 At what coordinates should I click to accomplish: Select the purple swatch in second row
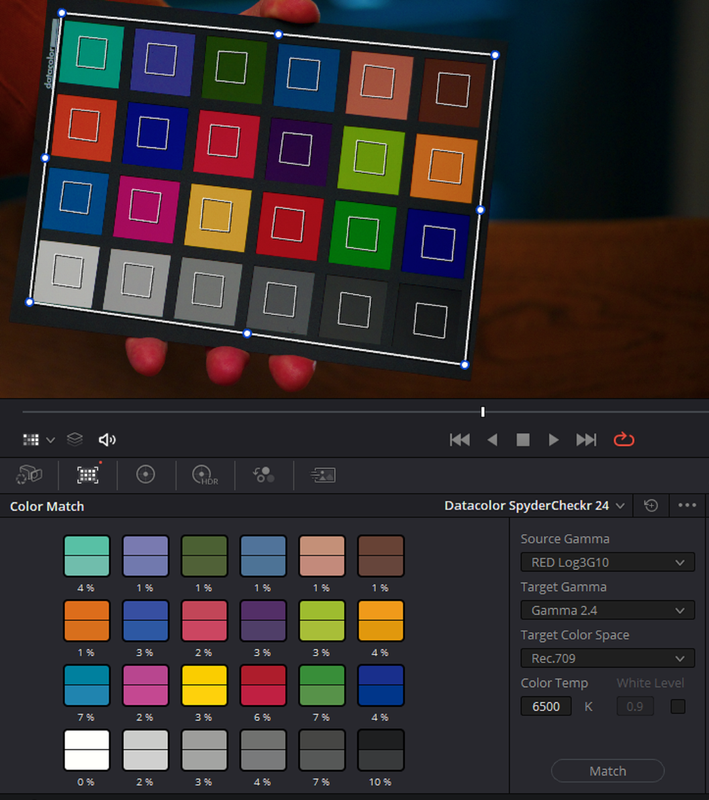pyautogui.click(x=263, y=620)
